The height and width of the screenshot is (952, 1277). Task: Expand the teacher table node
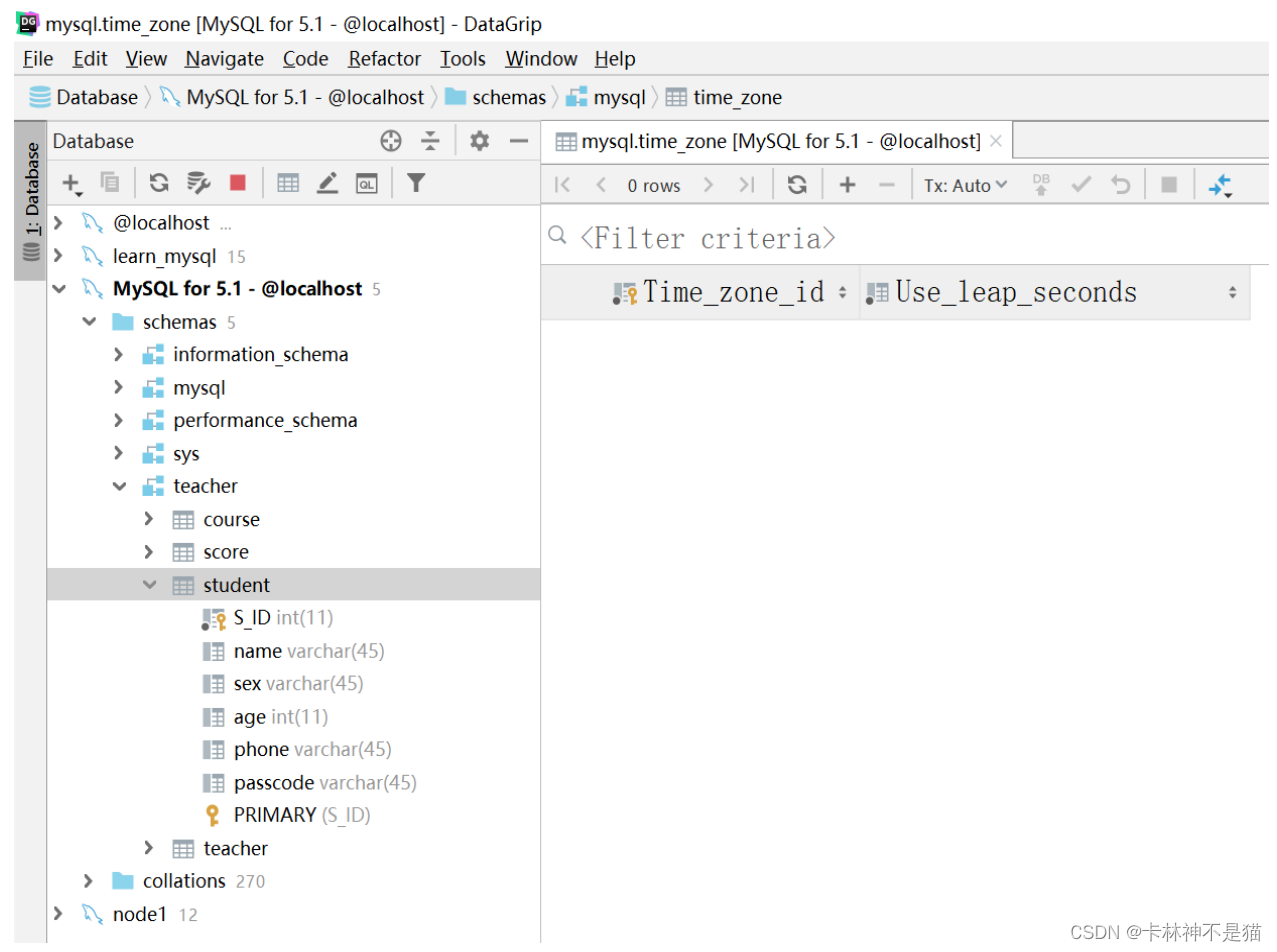149,848
